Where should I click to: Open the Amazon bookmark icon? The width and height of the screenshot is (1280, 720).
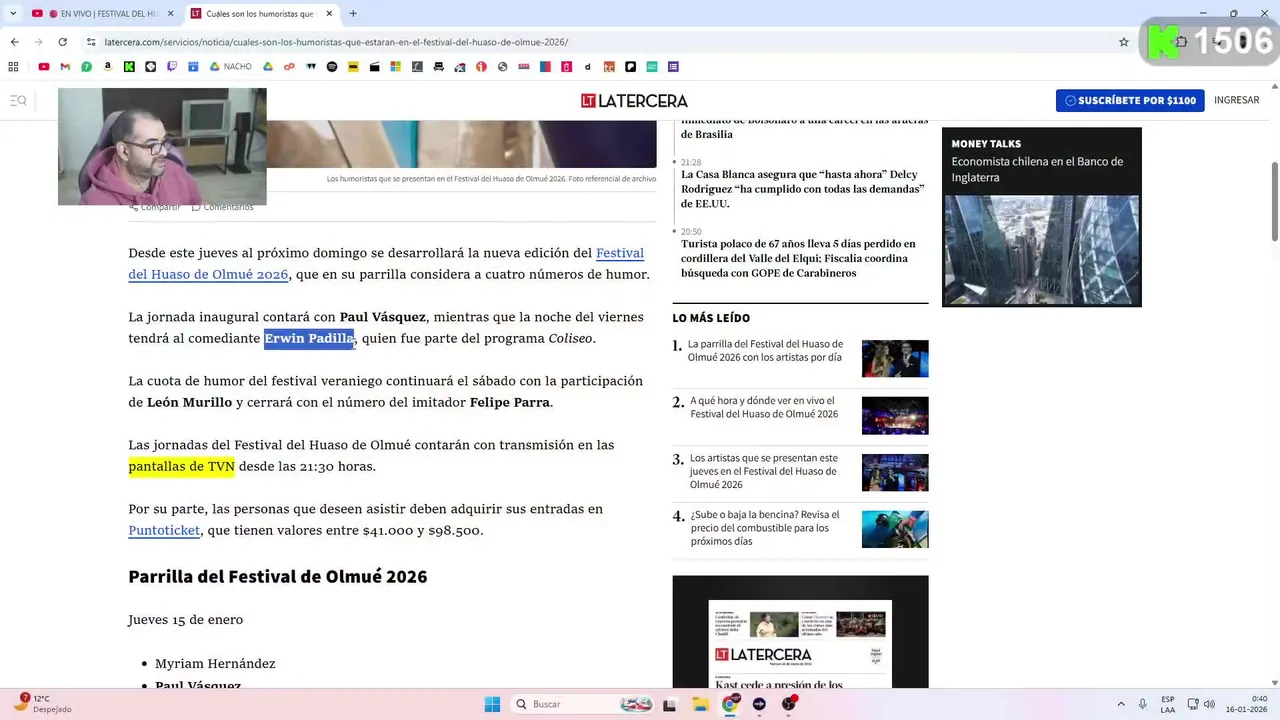point(108,67)
